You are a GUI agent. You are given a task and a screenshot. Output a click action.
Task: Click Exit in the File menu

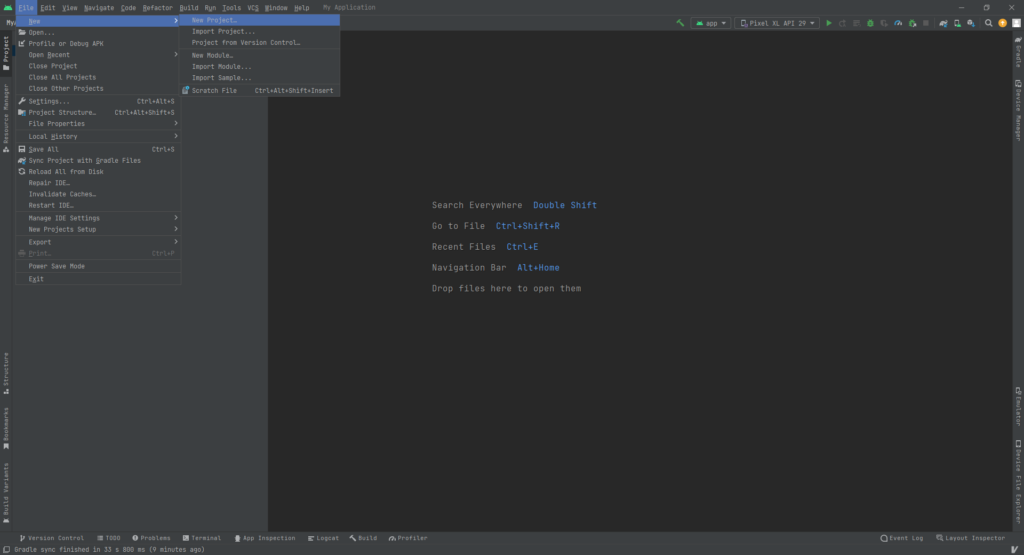pos(98,279)
